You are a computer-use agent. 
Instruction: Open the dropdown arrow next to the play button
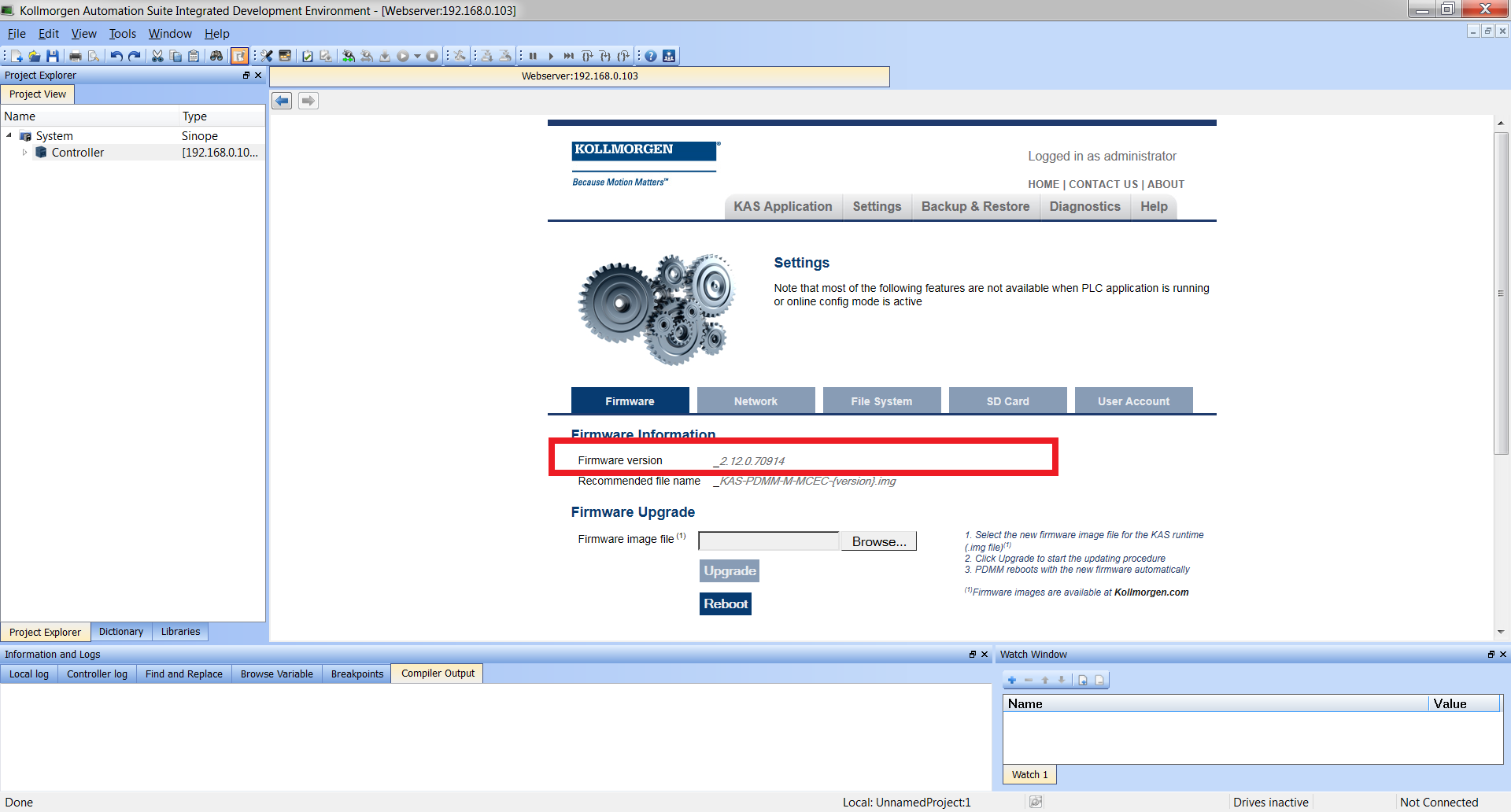418,56
